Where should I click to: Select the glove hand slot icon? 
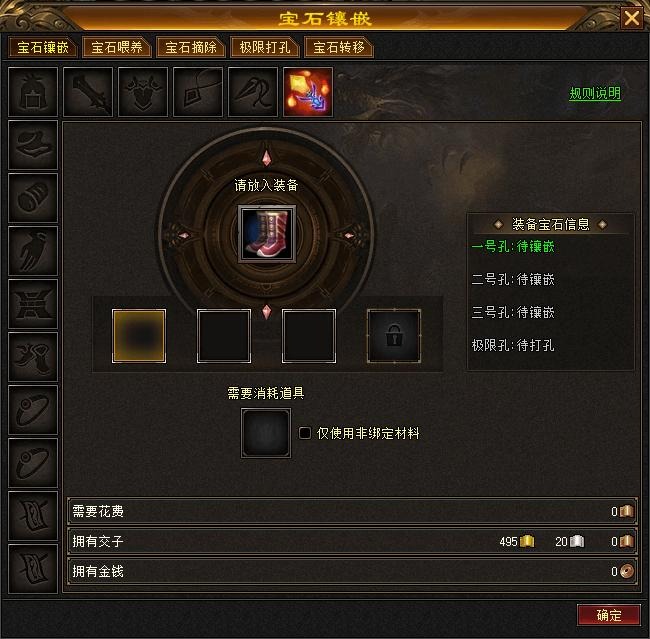[33, 251]
